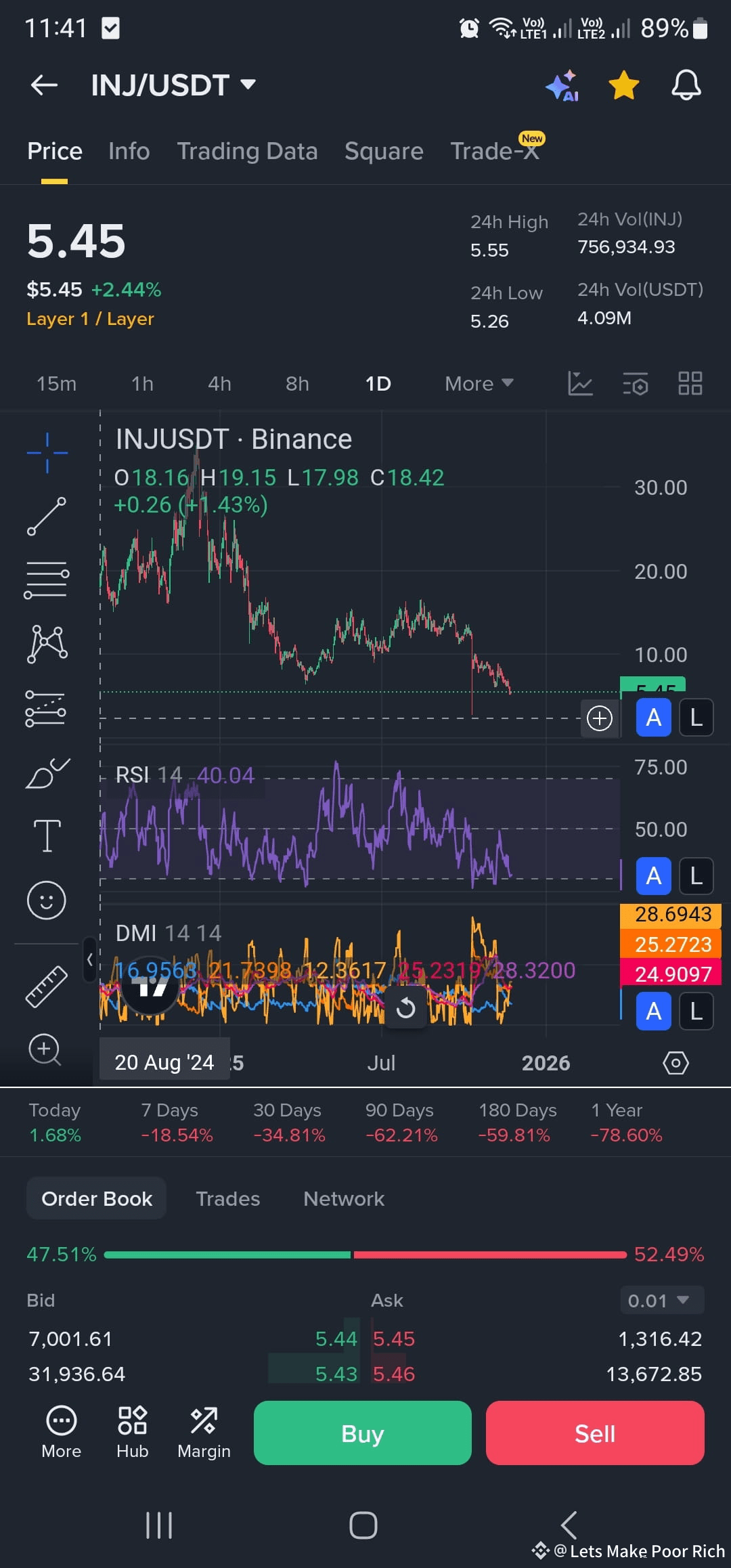Select the brush drawing tool
731x1568 pixels.
tap(47, 774)
